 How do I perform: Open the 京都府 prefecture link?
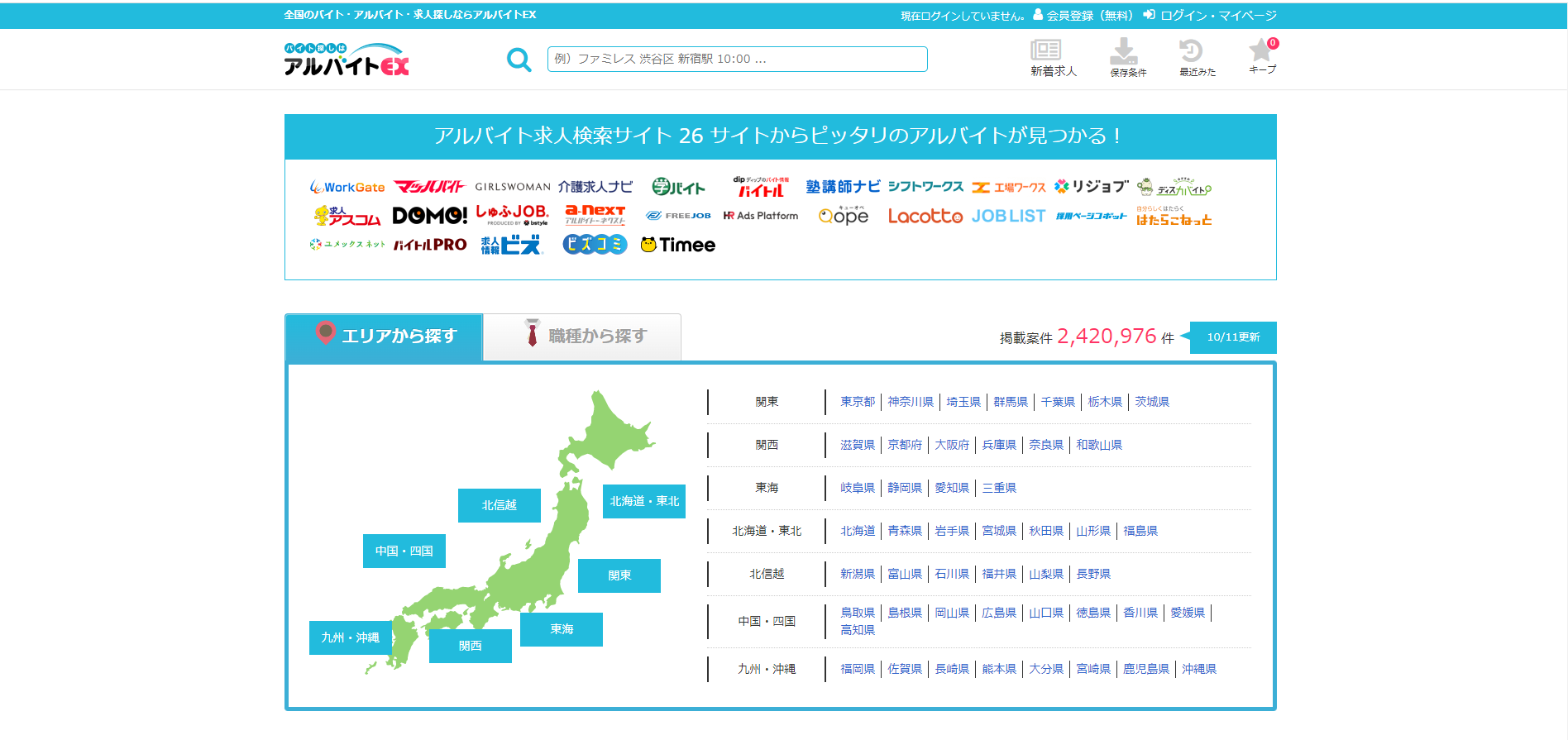pos(905,445)
